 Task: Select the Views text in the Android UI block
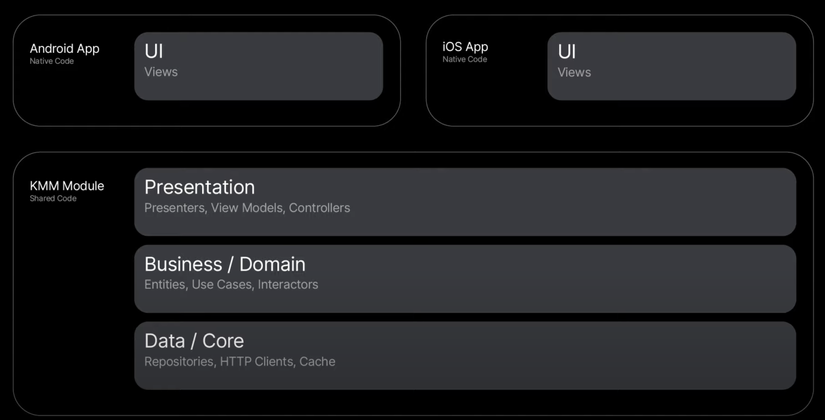point(161,72)
